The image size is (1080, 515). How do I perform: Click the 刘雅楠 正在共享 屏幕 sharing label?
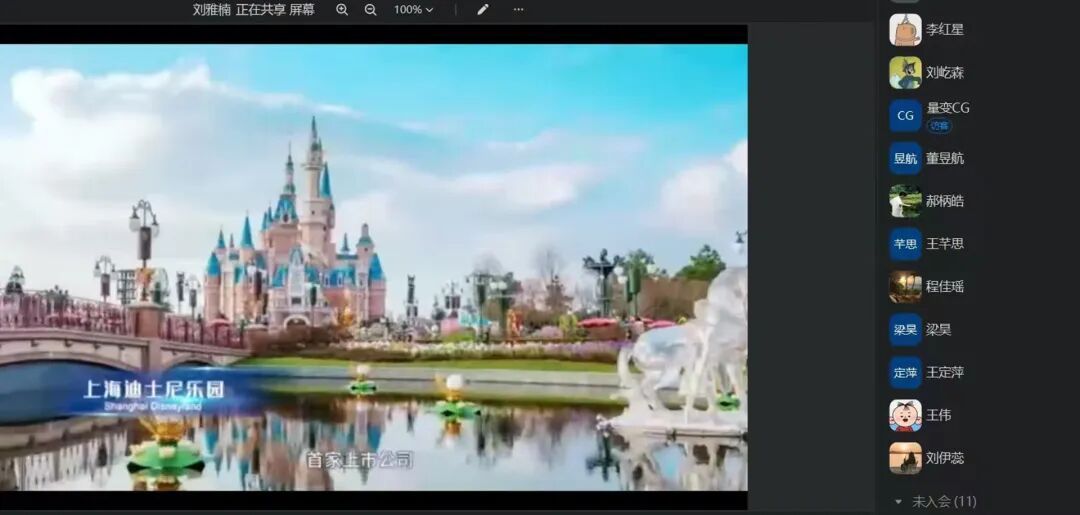253,9
